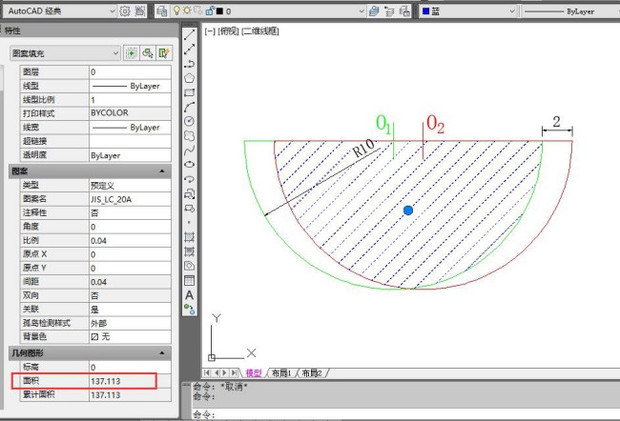Select the Line tool in draw toolbar
The image size is (620, 421).
tap(190, 34)
